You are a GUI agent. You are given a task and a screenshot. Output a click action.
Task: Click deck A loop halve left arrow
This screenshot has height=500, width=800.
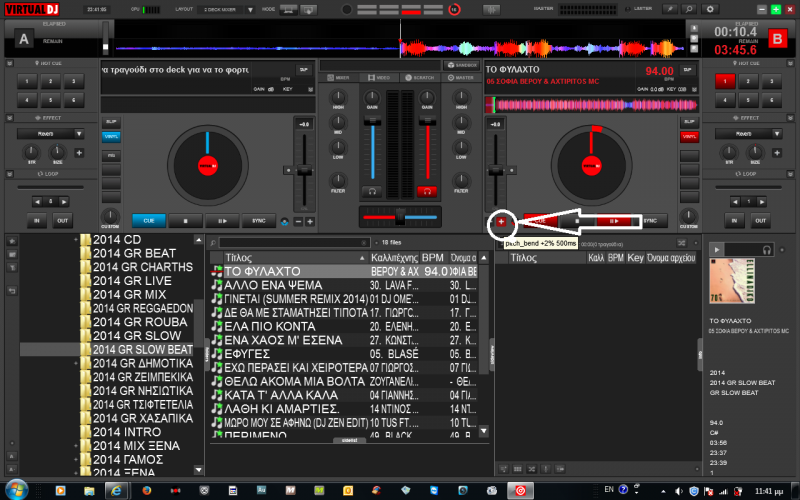click(x=37, y=202)
